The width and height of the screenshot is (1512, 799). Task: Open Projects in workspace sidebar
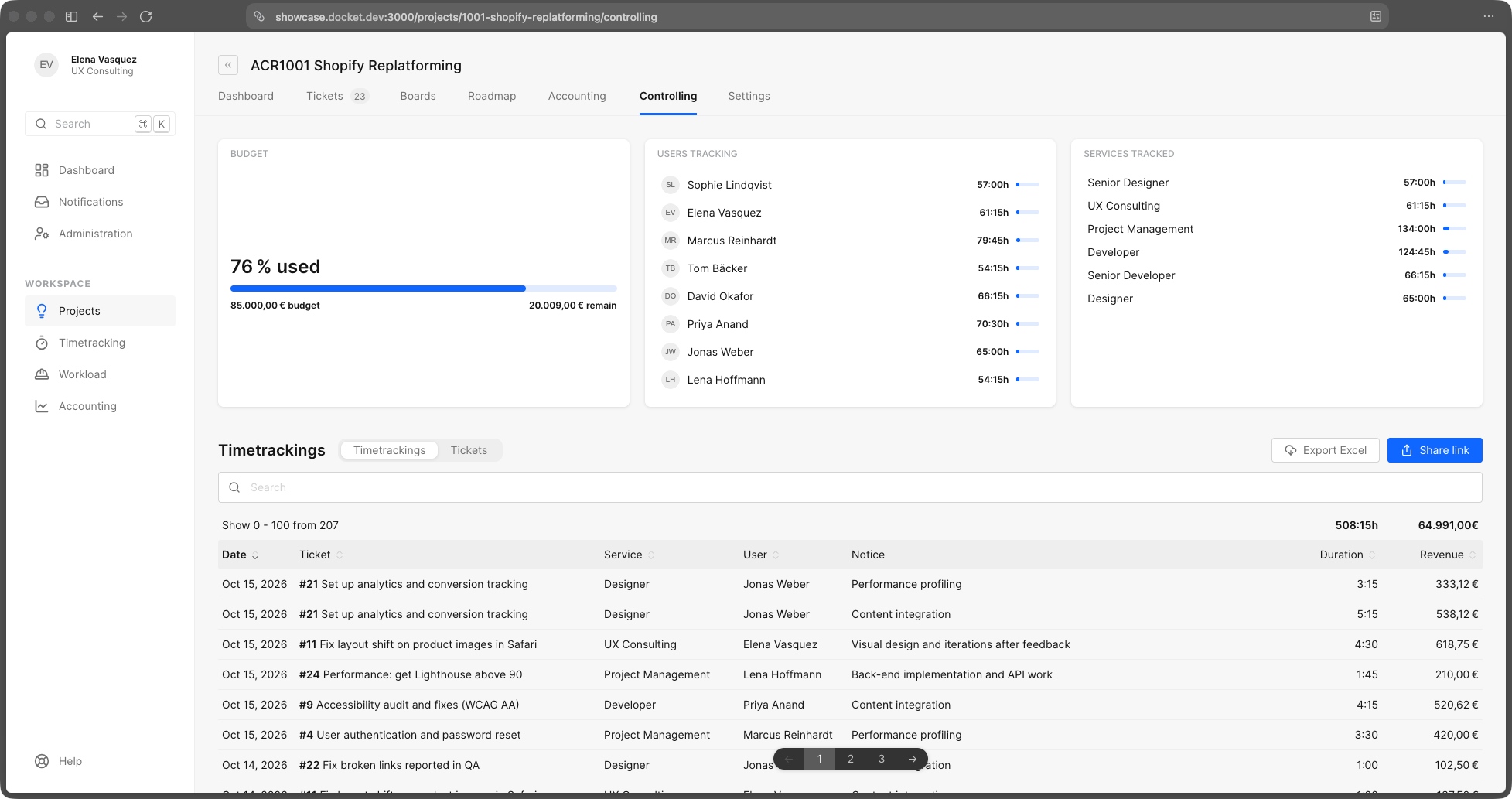tap(100, 311)
